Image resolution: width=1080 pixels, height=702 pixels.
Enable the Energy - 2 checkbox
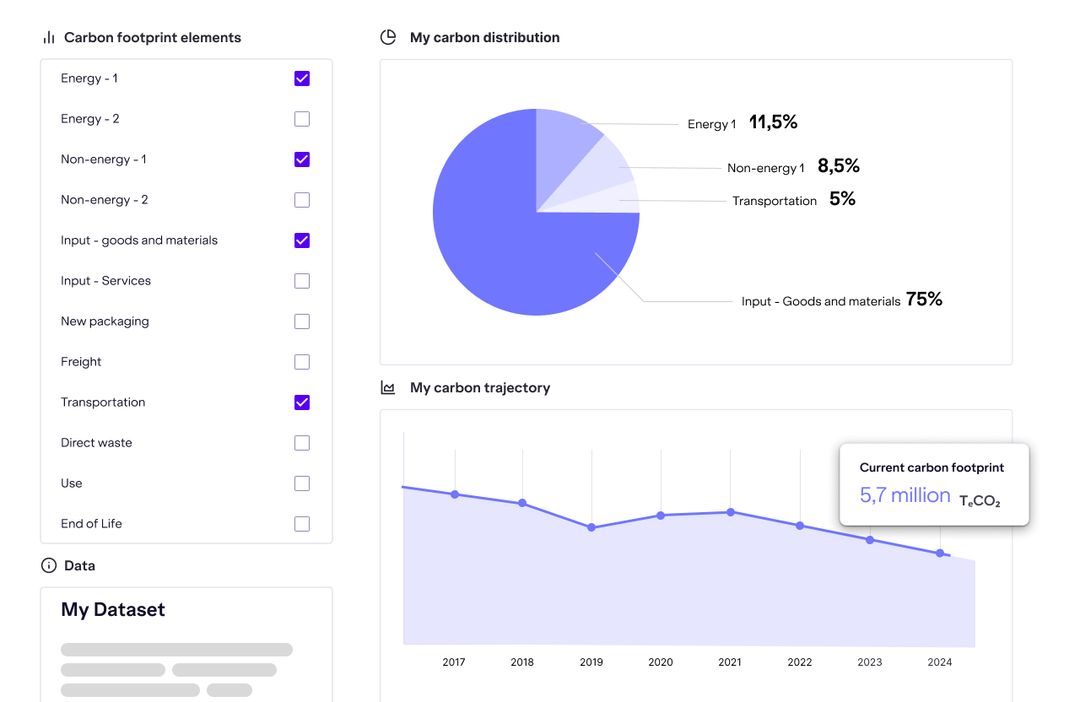click(301, 118)
